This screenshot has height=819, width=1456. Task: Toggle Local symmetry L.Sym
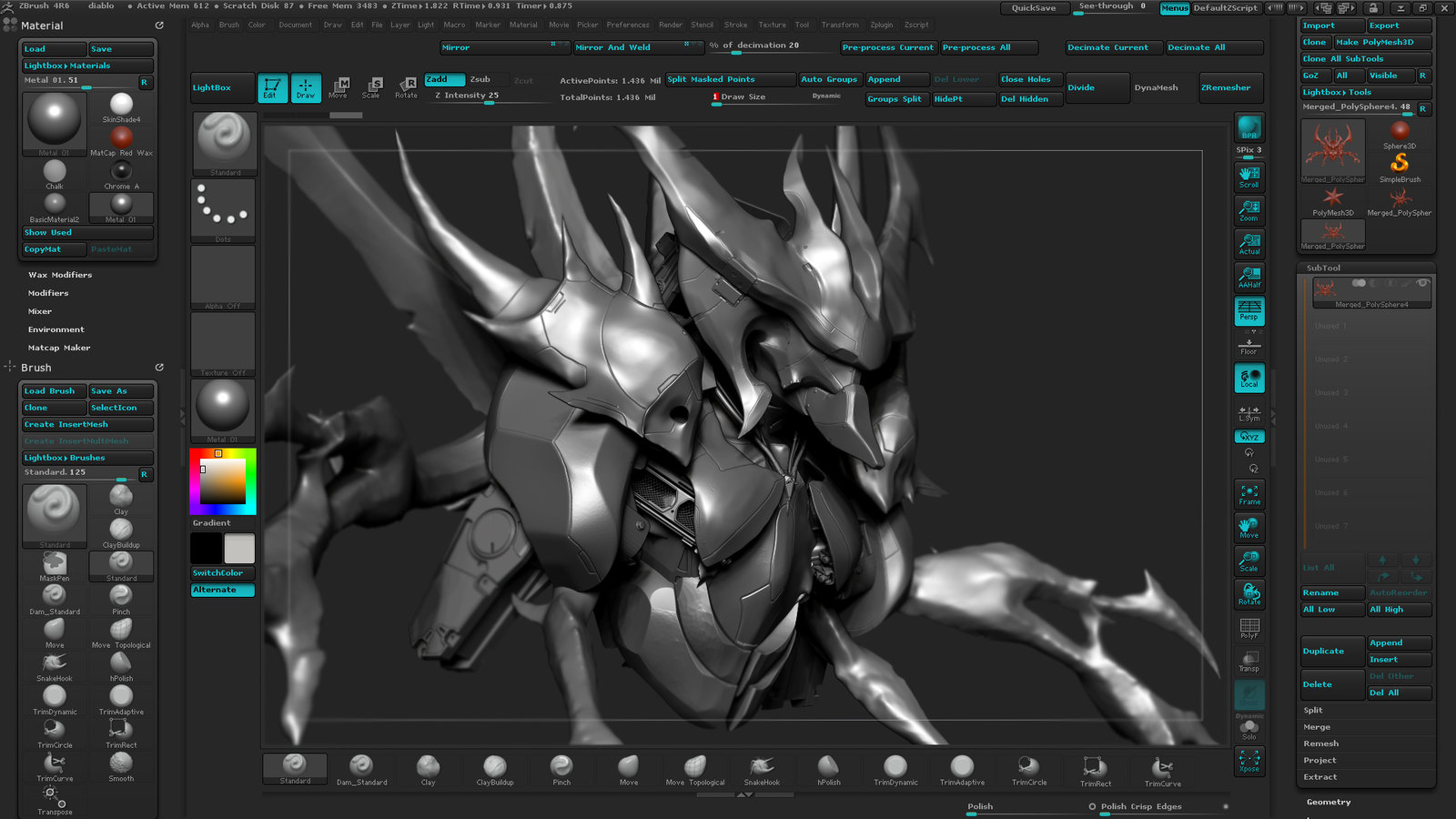[1249, 413]
